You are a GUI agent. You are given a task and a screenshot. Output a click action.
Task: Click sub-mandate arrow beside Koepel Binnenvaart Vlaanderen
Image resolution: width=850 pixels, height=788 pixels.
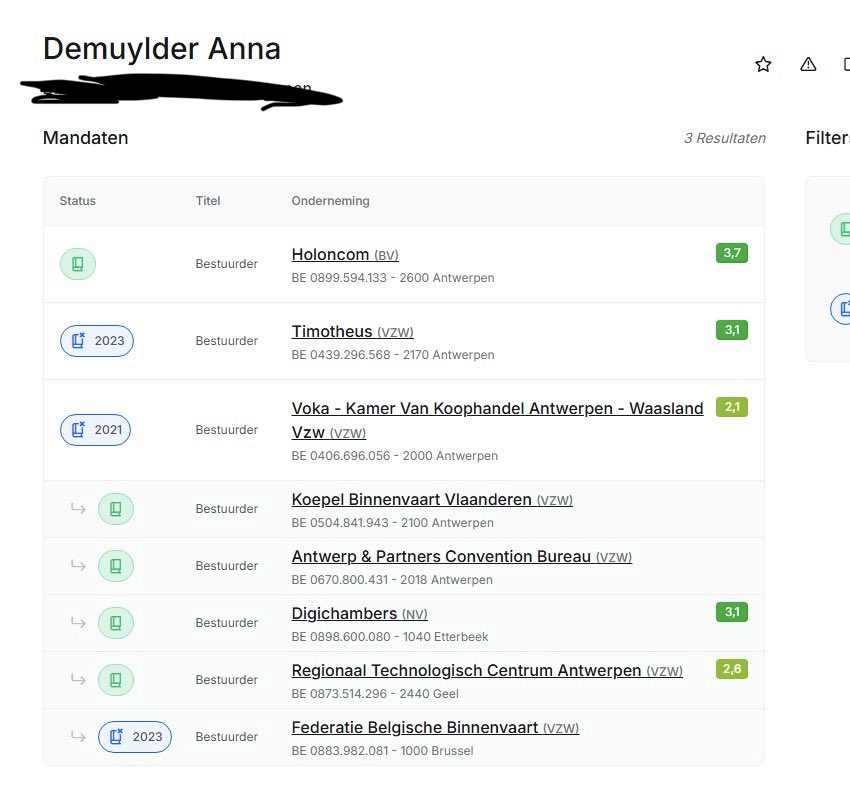(78, 508)
